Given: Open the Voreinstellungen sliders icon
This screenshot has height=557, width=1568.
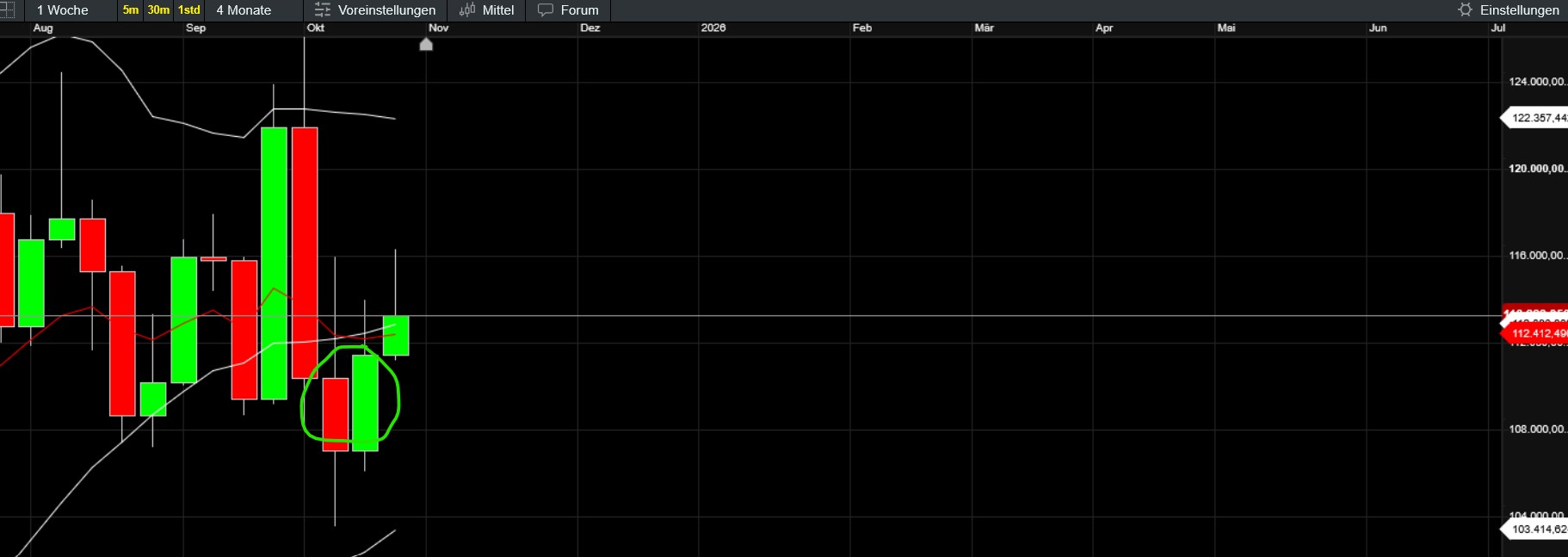Looking at the screenshot, I should click(323, 10).
